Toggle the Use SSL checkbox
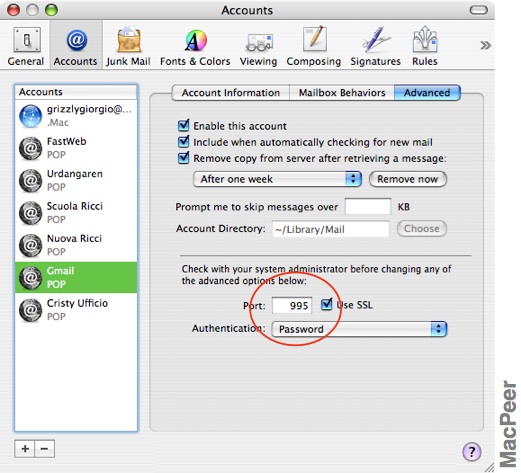This screenshot has height=473, width=521. point(327,304)
